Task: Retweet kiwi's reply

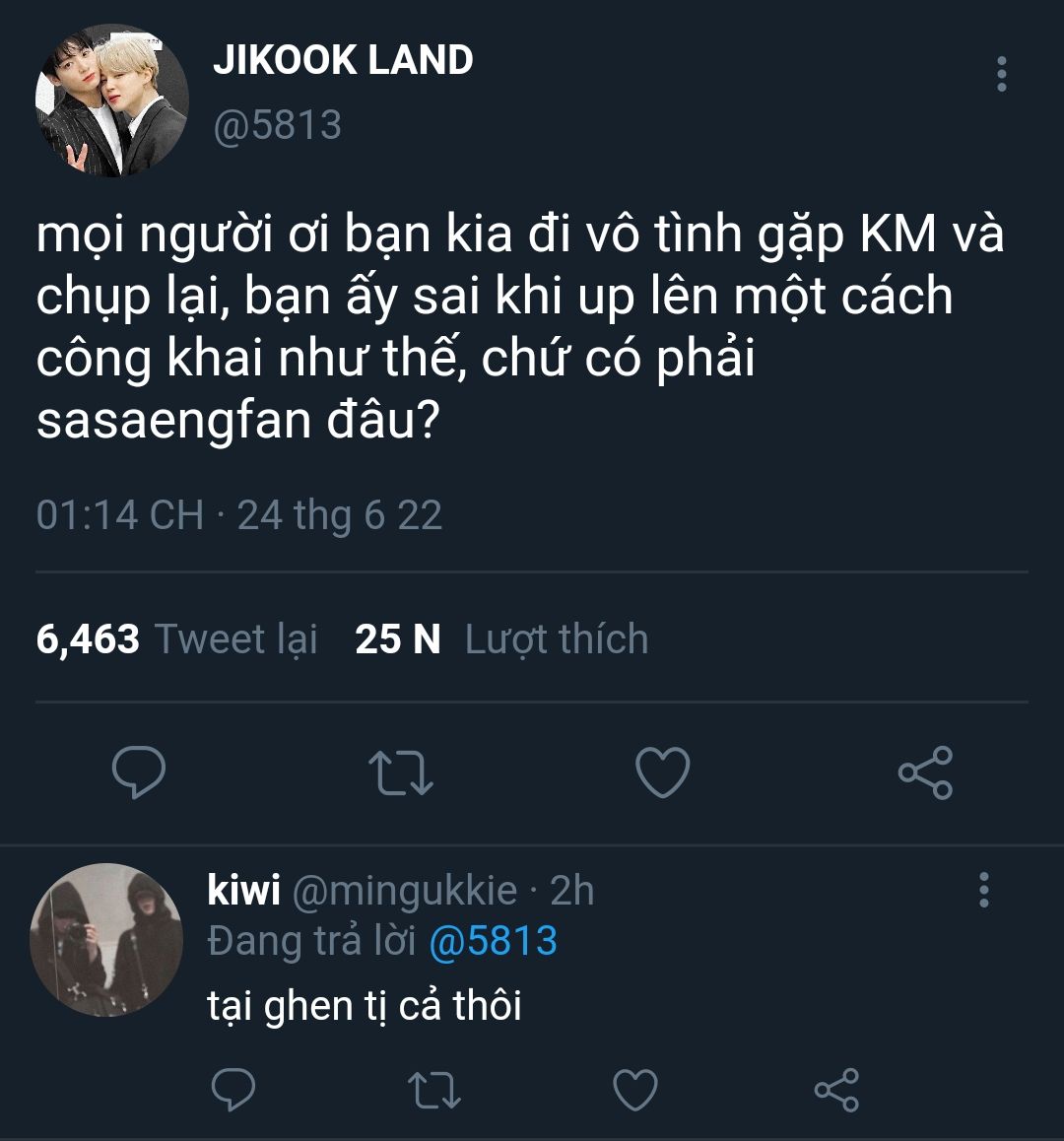Action: (434, 1090)
